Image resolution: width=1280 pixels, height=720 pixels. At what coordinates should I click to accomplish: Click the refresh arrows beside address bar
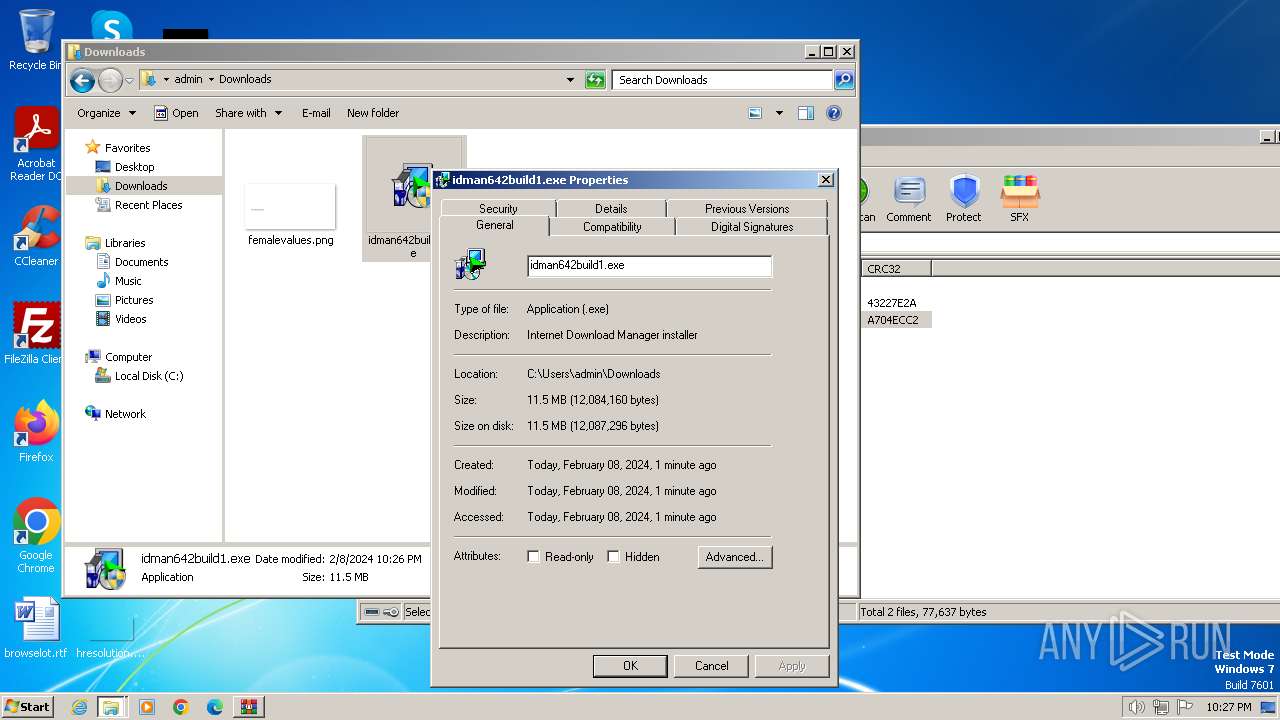[x=595, y=80]
